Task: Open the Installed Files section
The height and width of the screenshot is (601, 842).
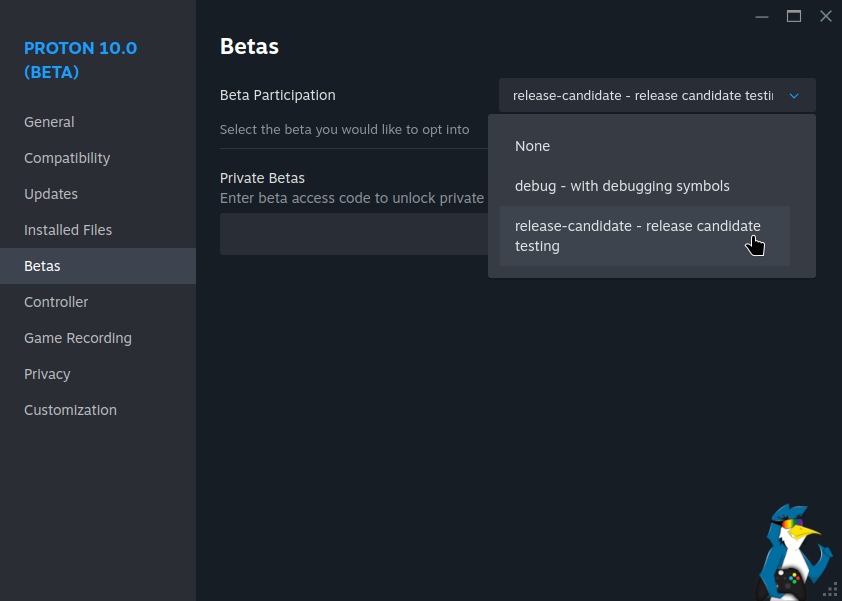Action: point(68,230)
